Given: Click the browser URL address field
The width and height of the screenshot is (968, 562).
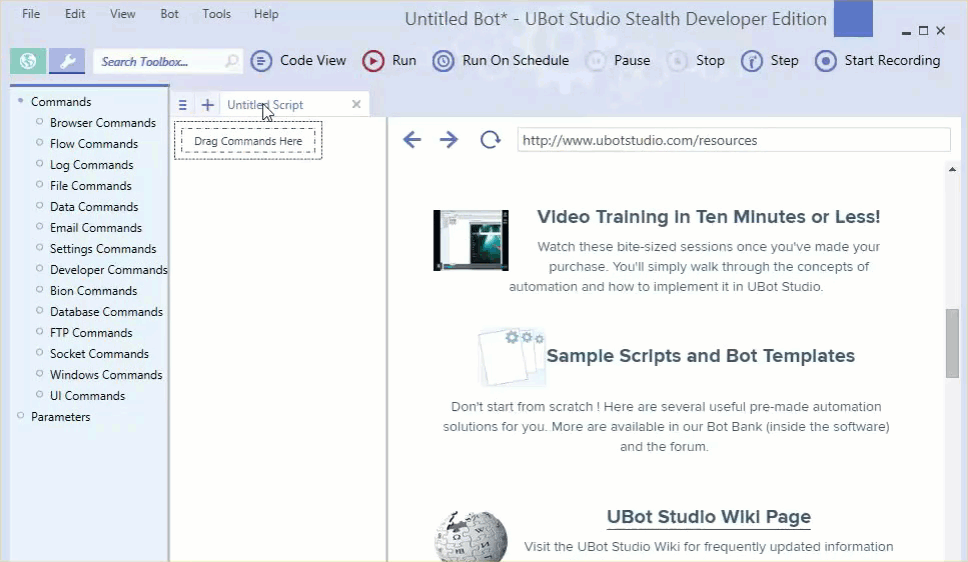Looking at the screenshot, I should tap(733, 140).
